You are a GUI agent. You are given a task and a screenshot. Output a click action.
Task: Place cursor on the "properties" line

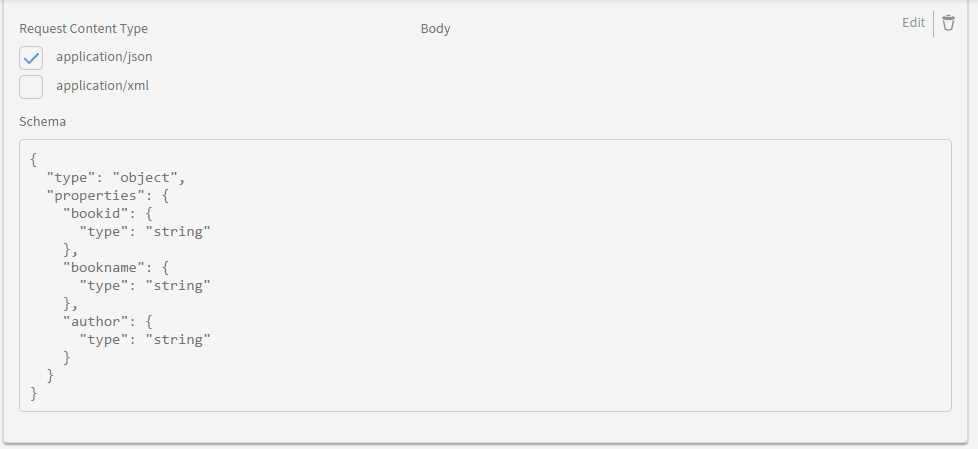coord(108,196)
